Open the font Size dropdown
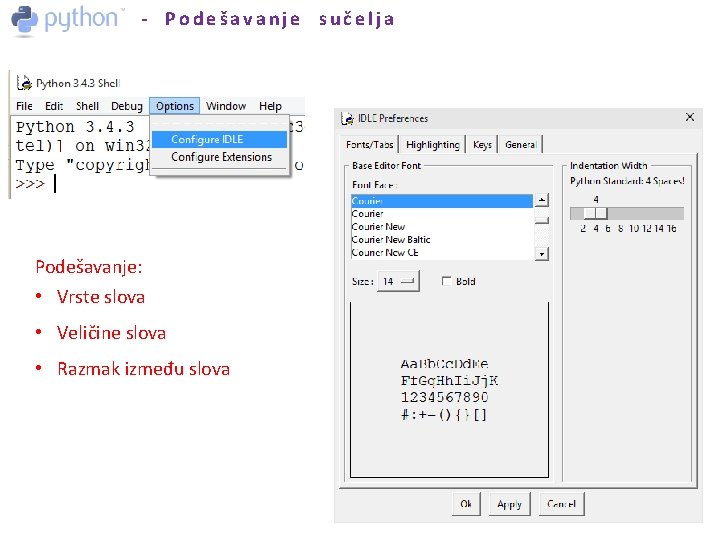The image size is (720, 540). tap(398, 281)
